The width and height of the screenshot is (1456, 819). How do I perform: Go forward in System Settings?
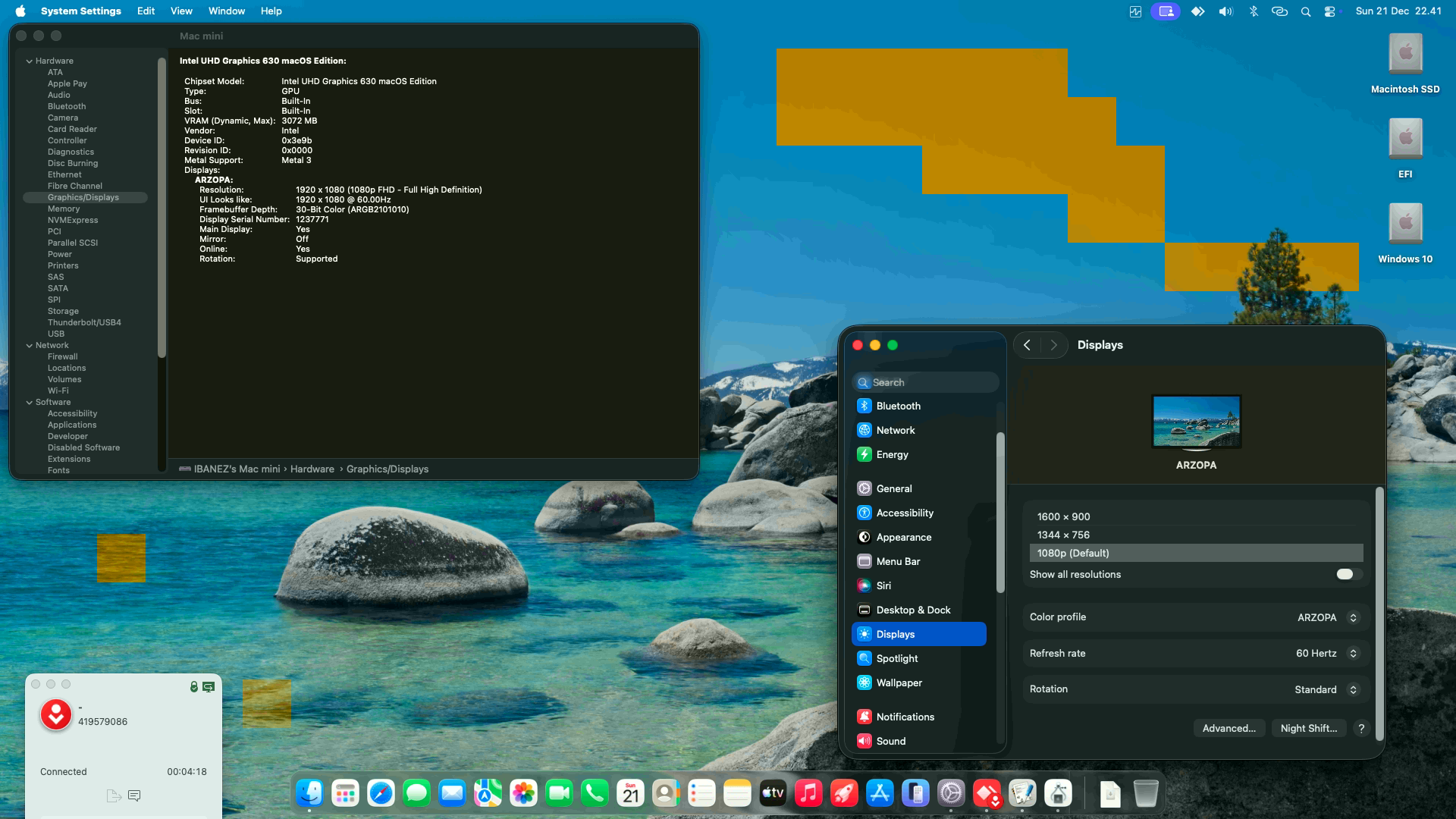pos(1053,345)
